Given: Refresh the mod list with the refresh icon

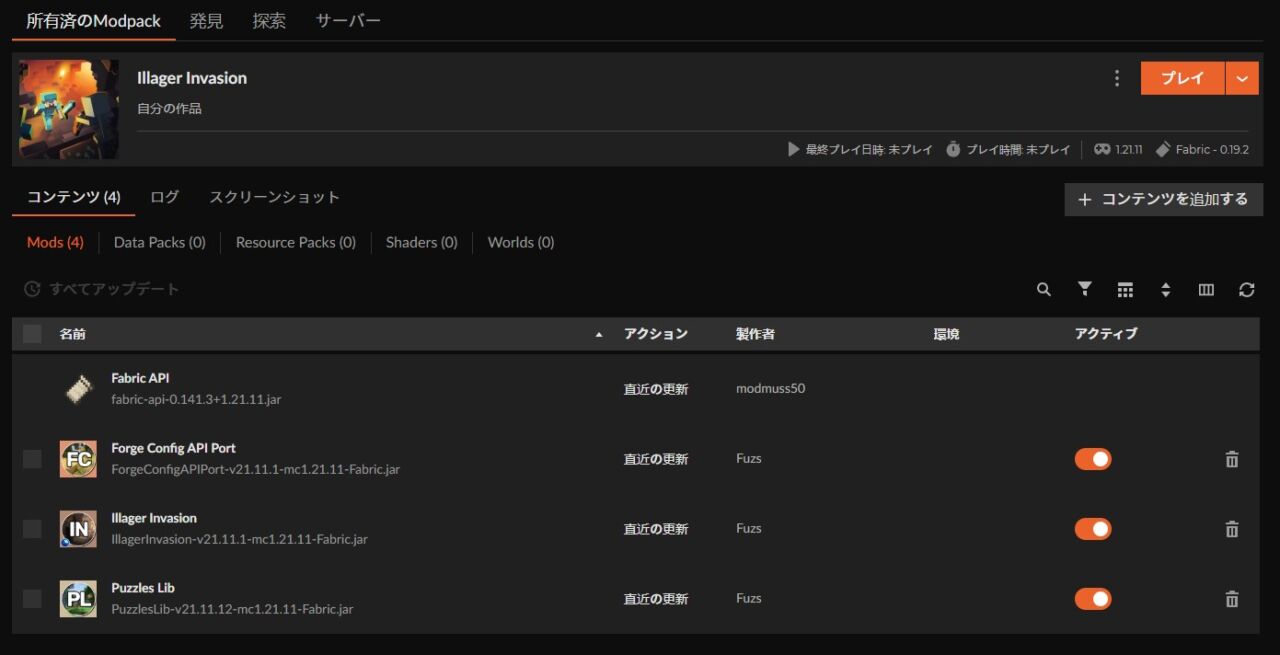Looking at the screenshot, I should point(1246,289).
